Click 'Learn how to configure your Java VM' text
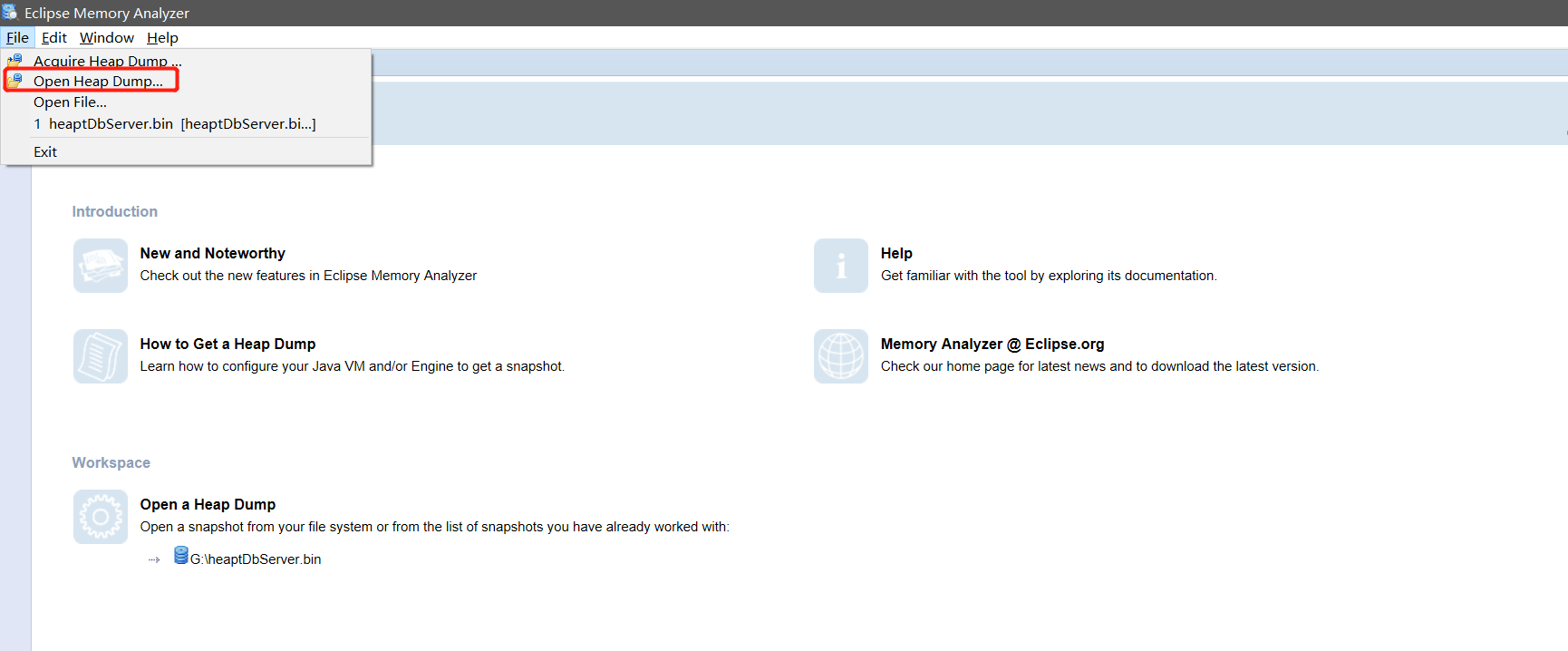The image size is (1568, 651). (x=352, y=366)
